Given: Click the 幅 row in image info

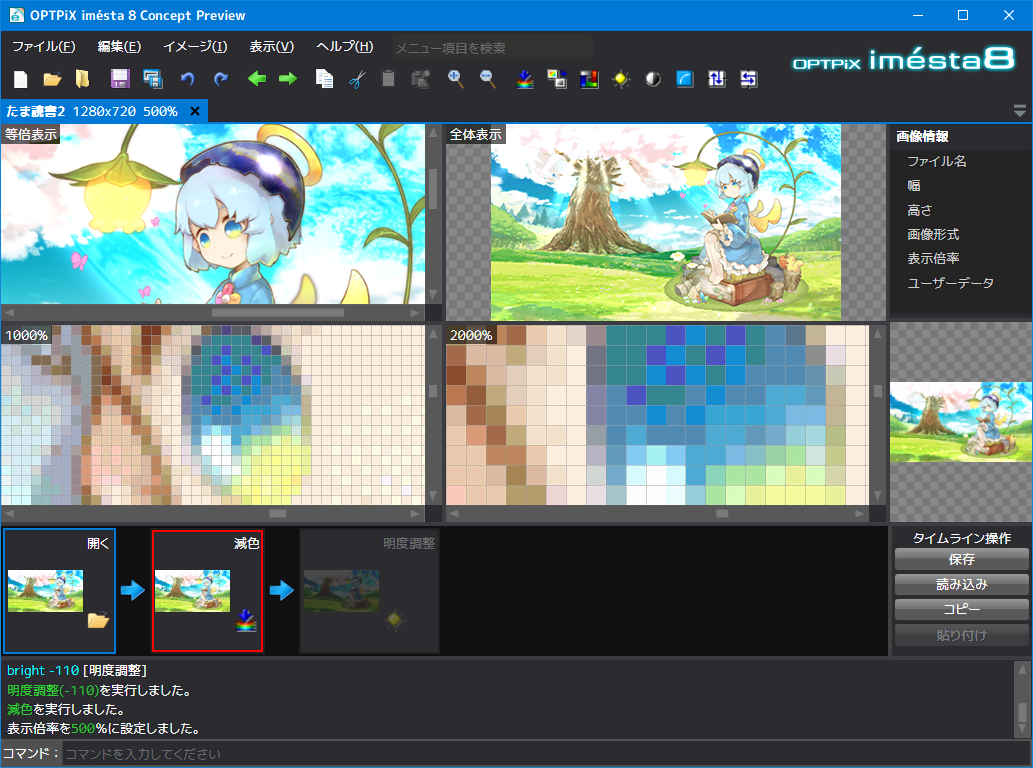Looking at the screenshot, I should (x=914, y=186).
